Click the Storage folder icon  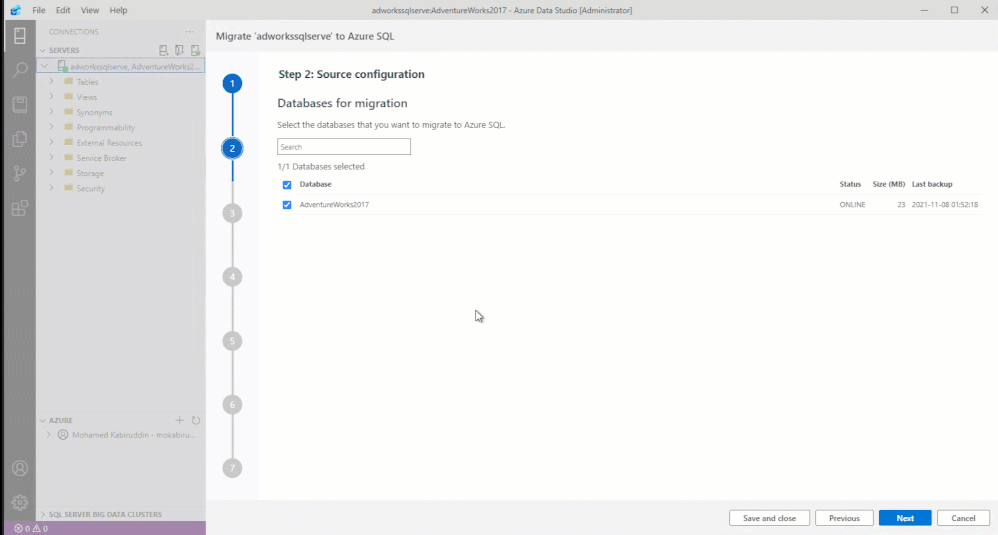click(x=69, y=172)
